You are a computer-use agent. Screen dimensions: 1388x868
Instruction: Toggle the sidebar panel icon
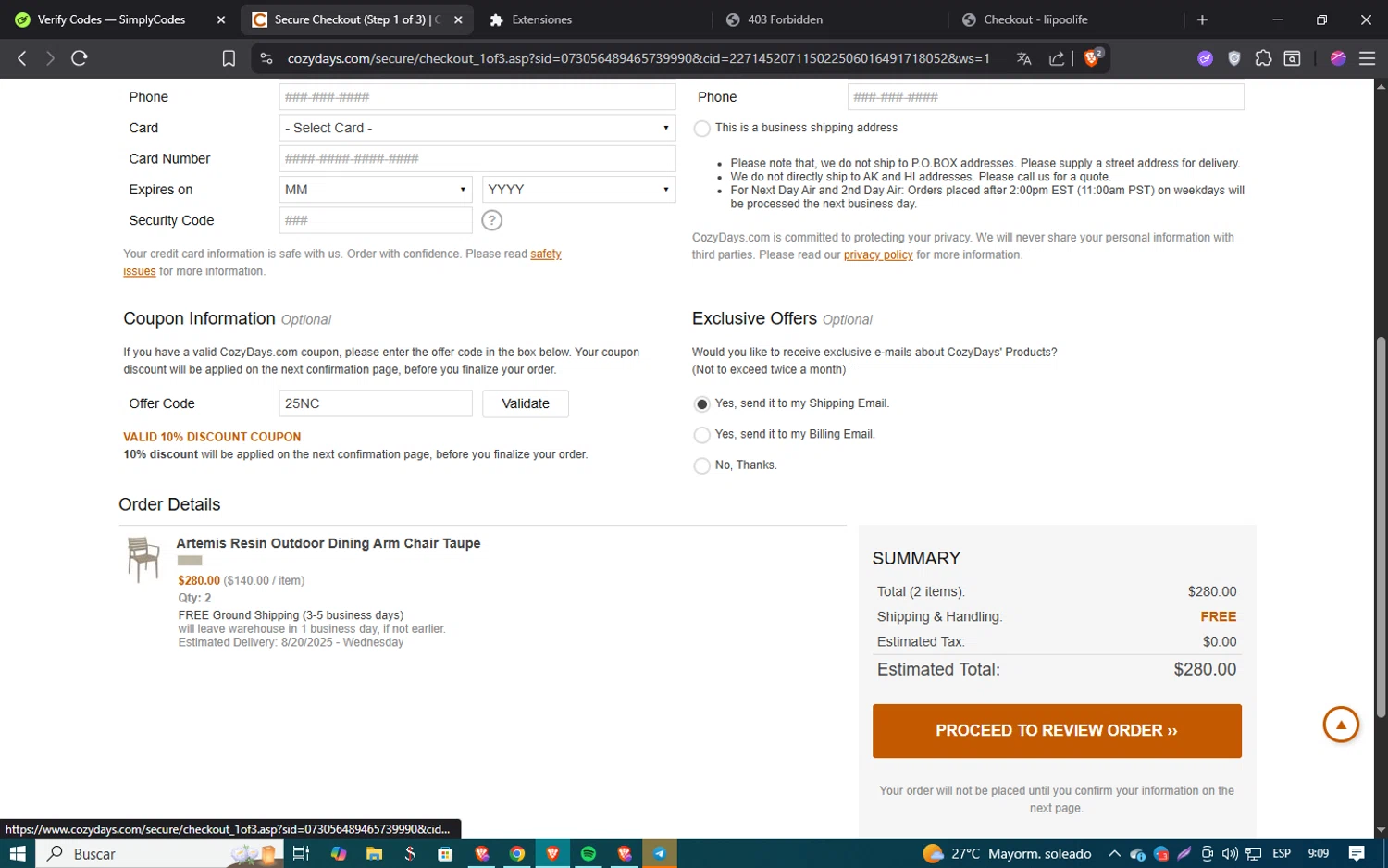[x=1293, y=58]
